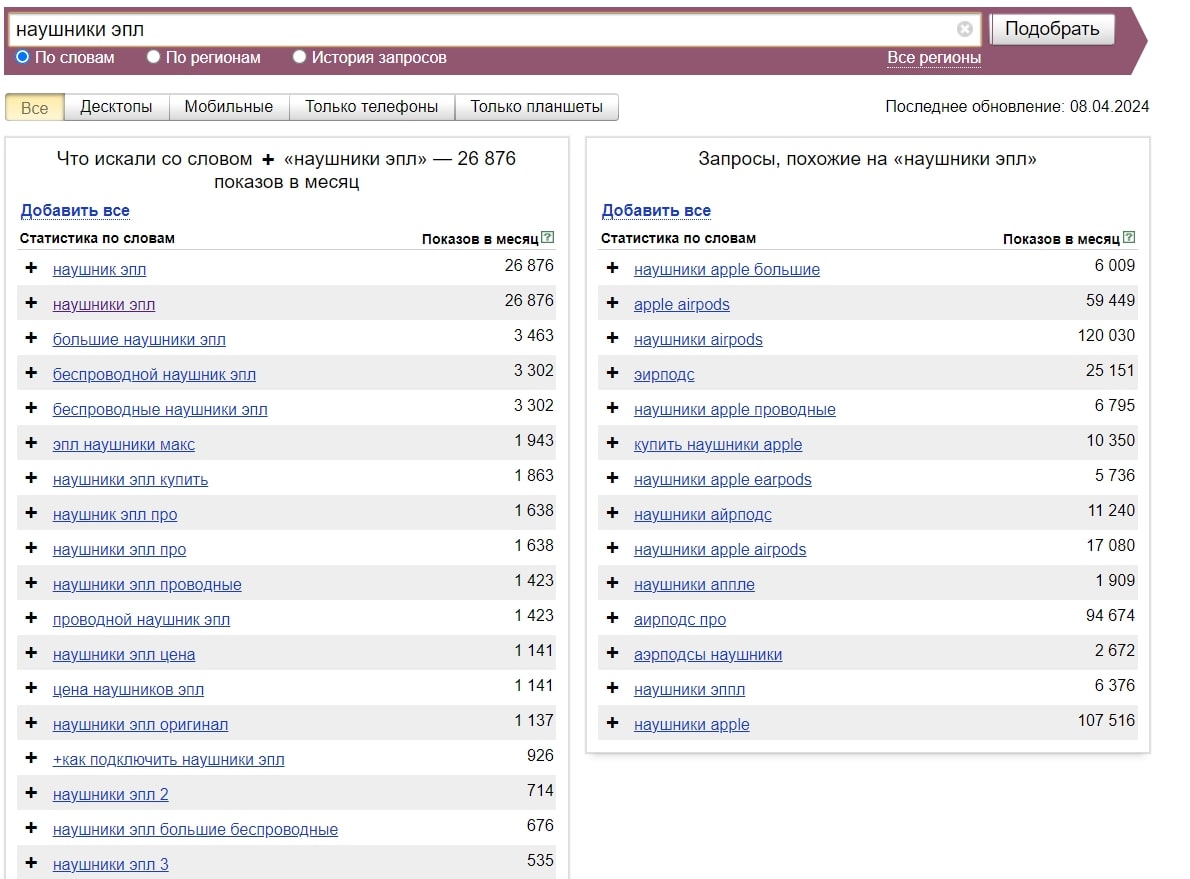Switch to the 'Только телефоны' tab
Viewport: 1190px width, 879px height.
point(371,107)
